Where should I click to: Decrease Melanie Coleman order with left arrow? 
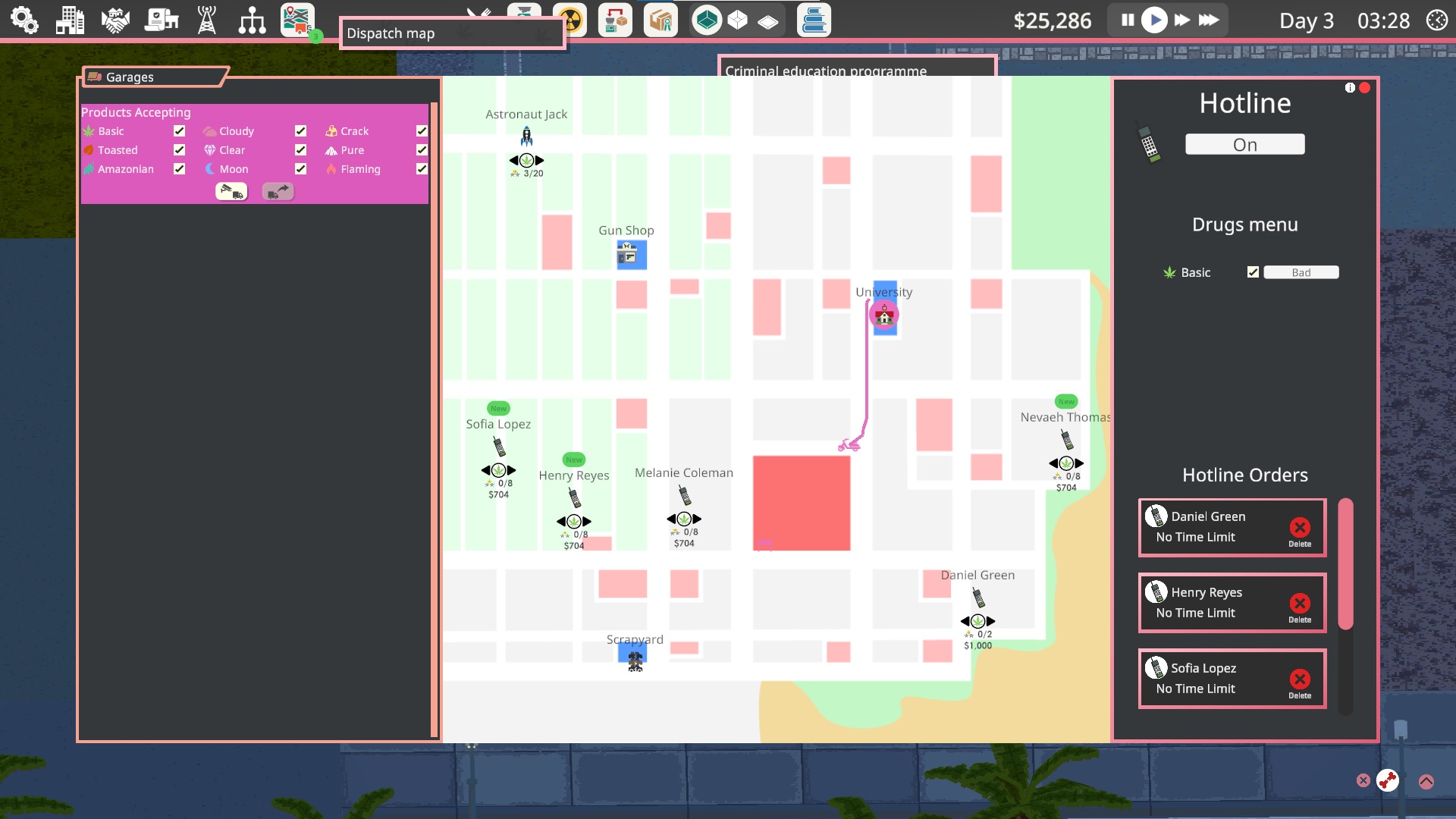(x=671, y=519)
